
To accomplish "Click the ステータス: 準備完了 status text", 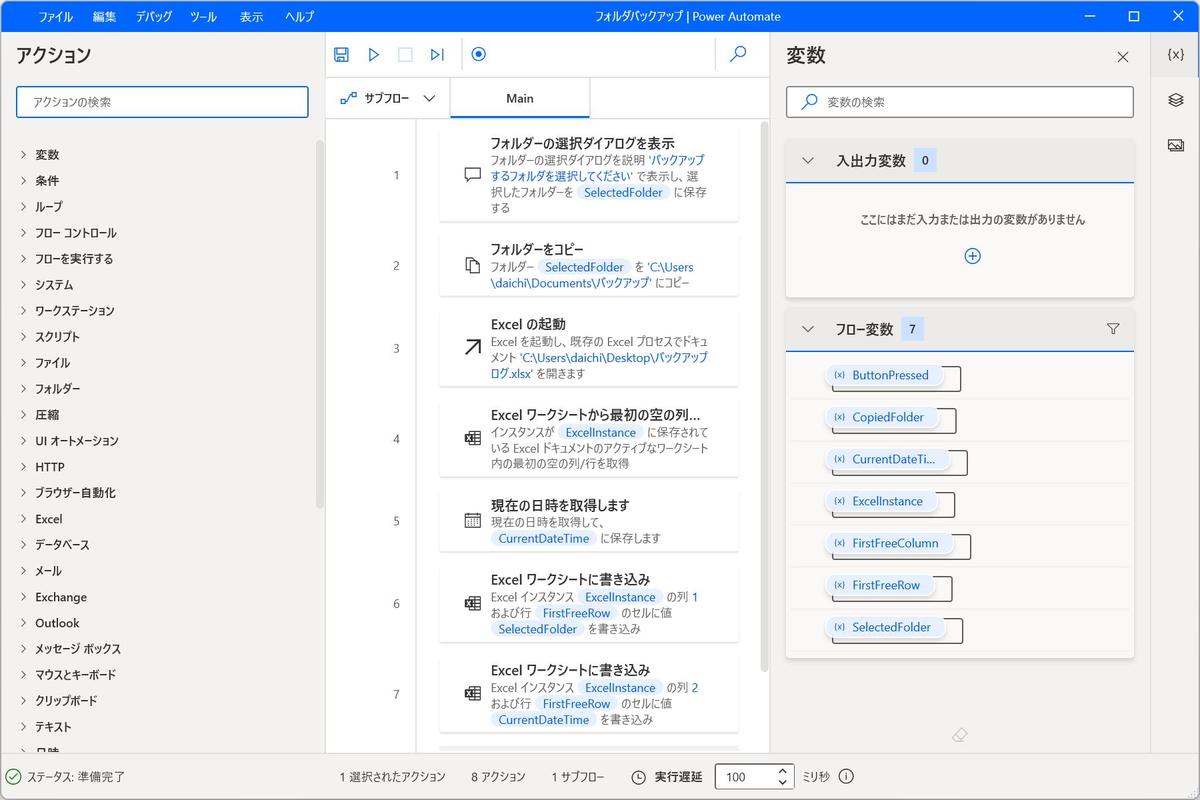I will [76, 777].
